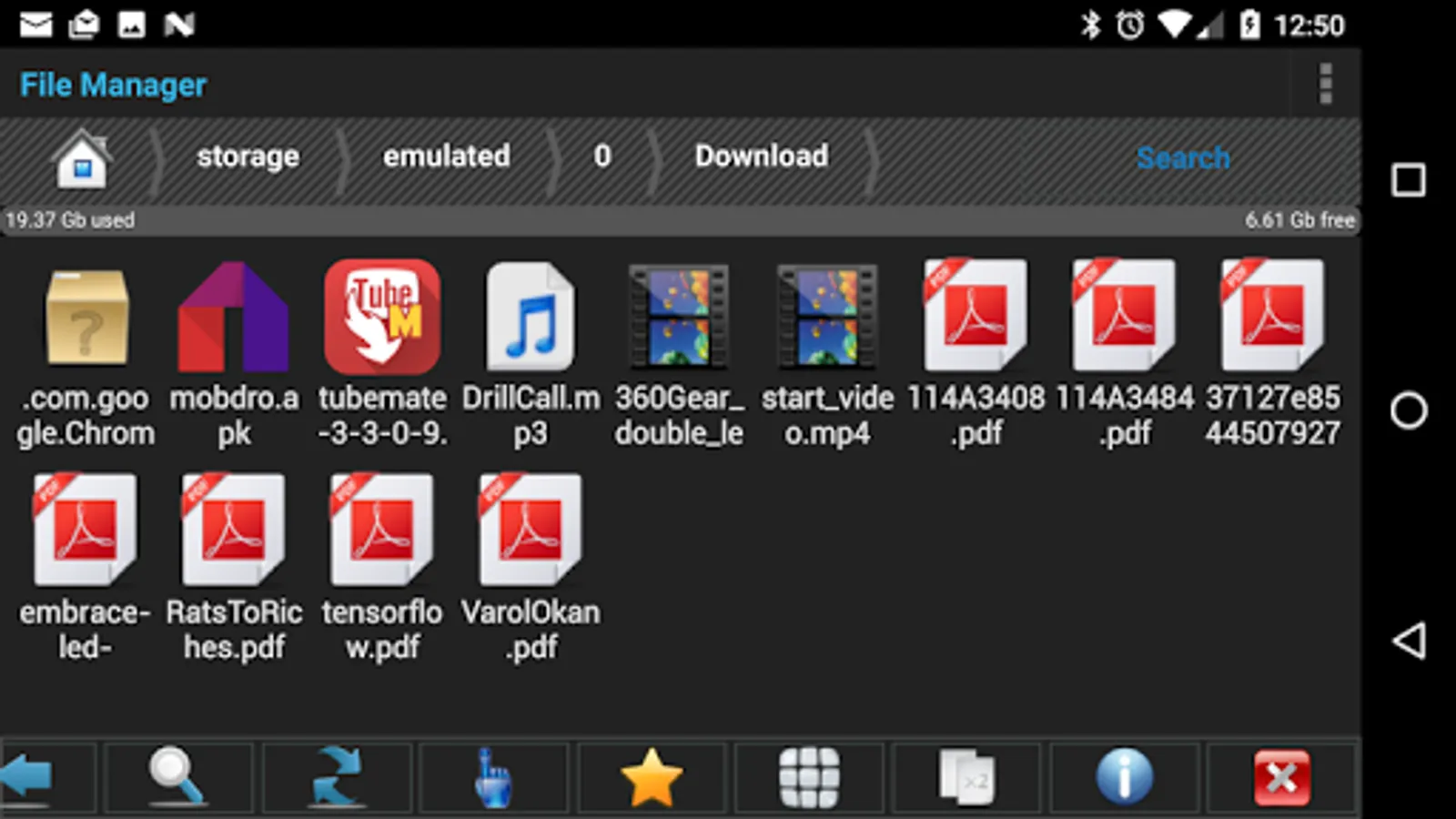
Task: Open VarolOkan.pdf file
Action: click(x=531, y=569)
